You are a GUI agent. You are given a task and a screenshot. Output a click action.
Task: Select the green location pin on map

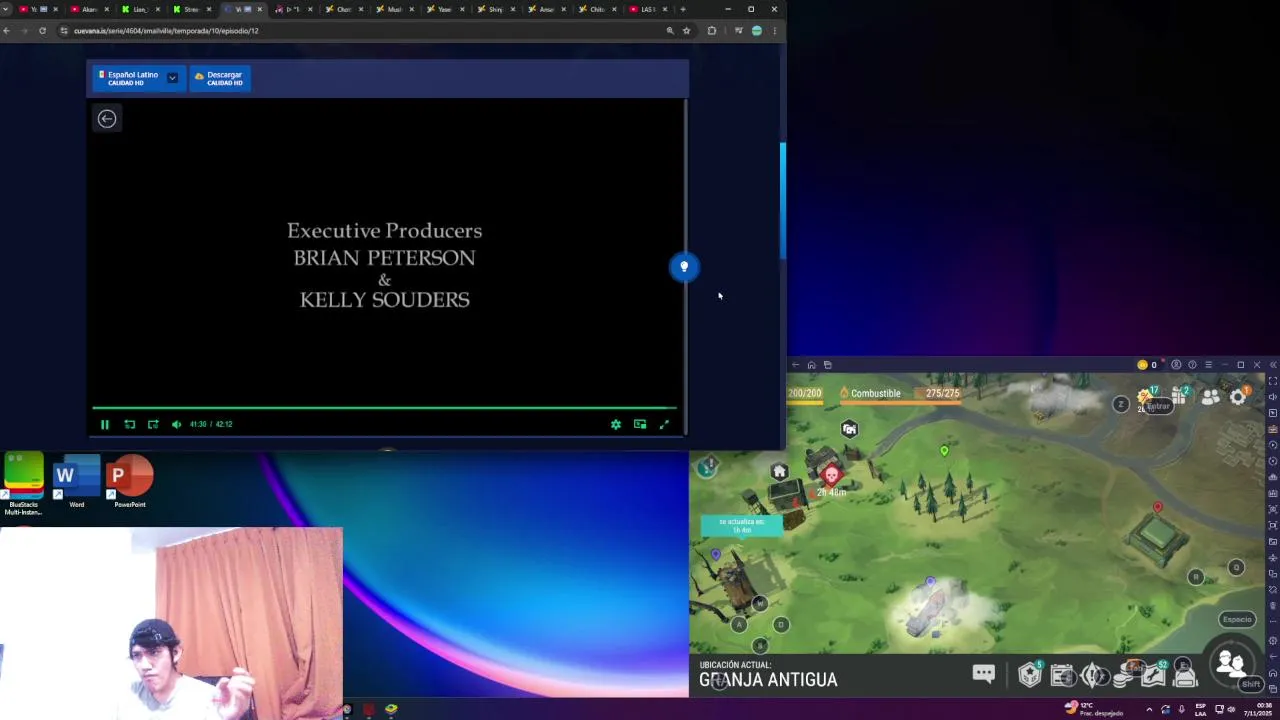coord(944,452)
